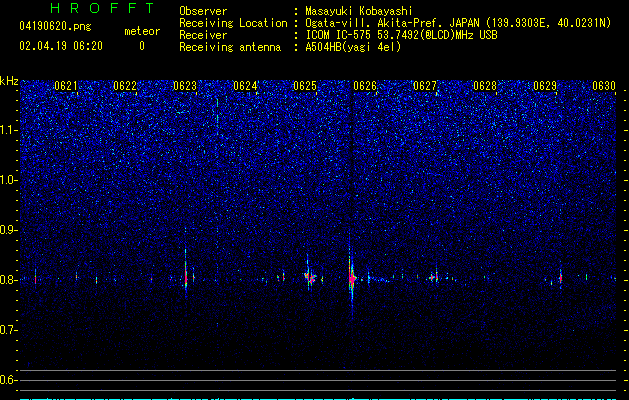
Task: Click the 1.0 kHz axis label
Action: [x=9, y=180]
